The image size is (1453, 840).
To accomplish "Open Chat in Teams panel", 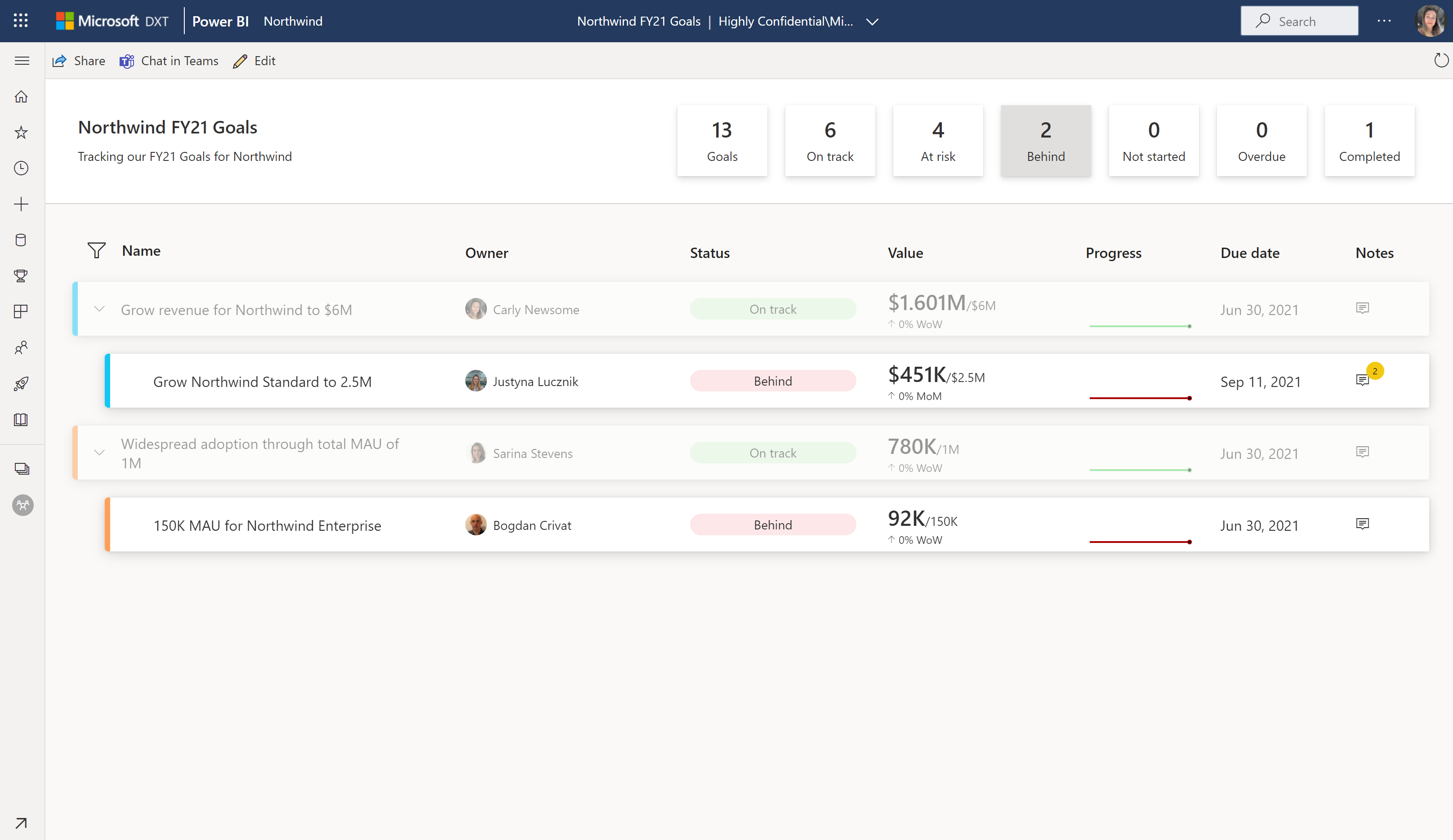I will point(169,61).
